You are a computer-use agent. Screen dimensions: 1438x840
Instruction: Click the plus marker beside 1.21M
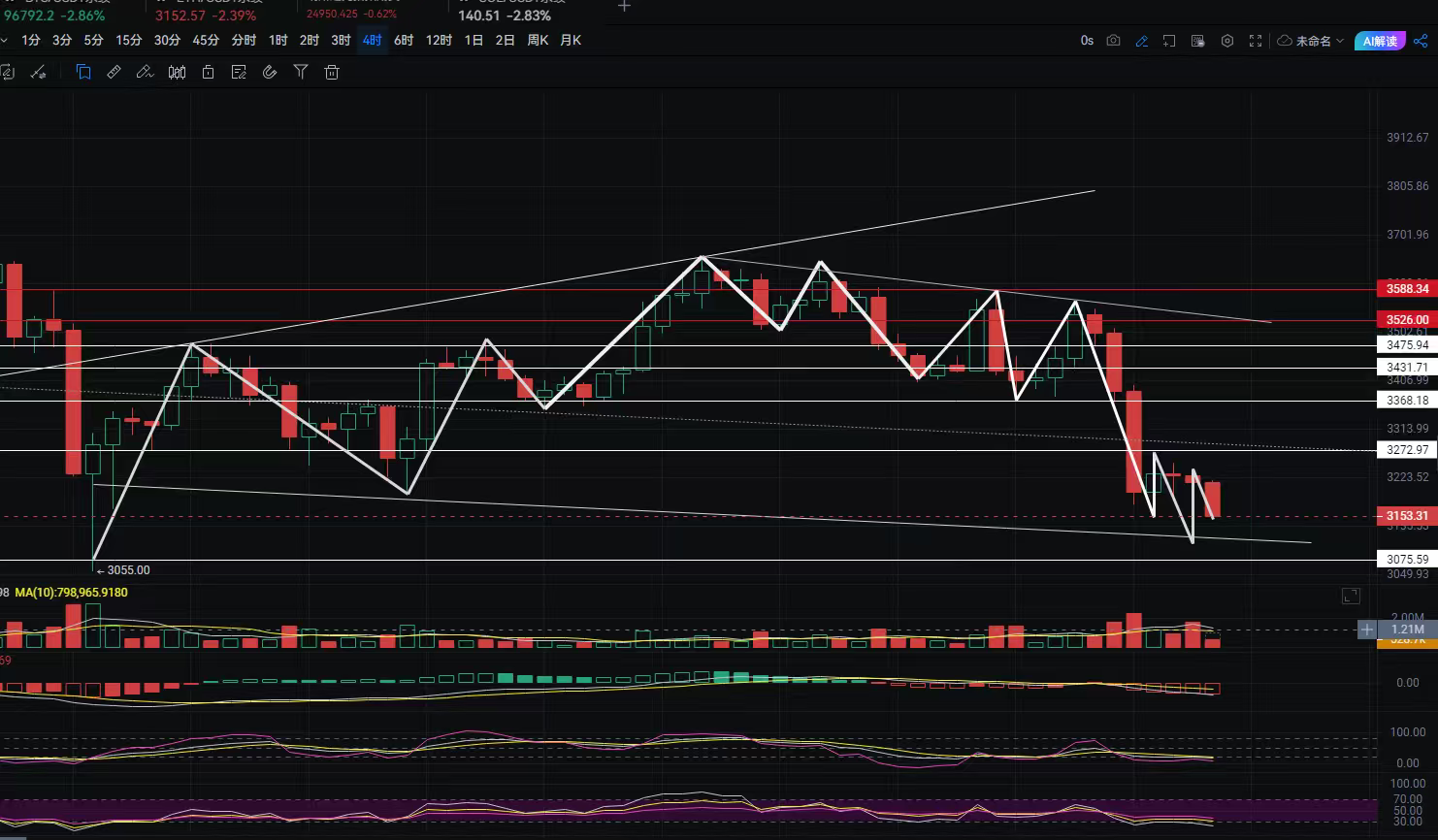click(1366, 630)
